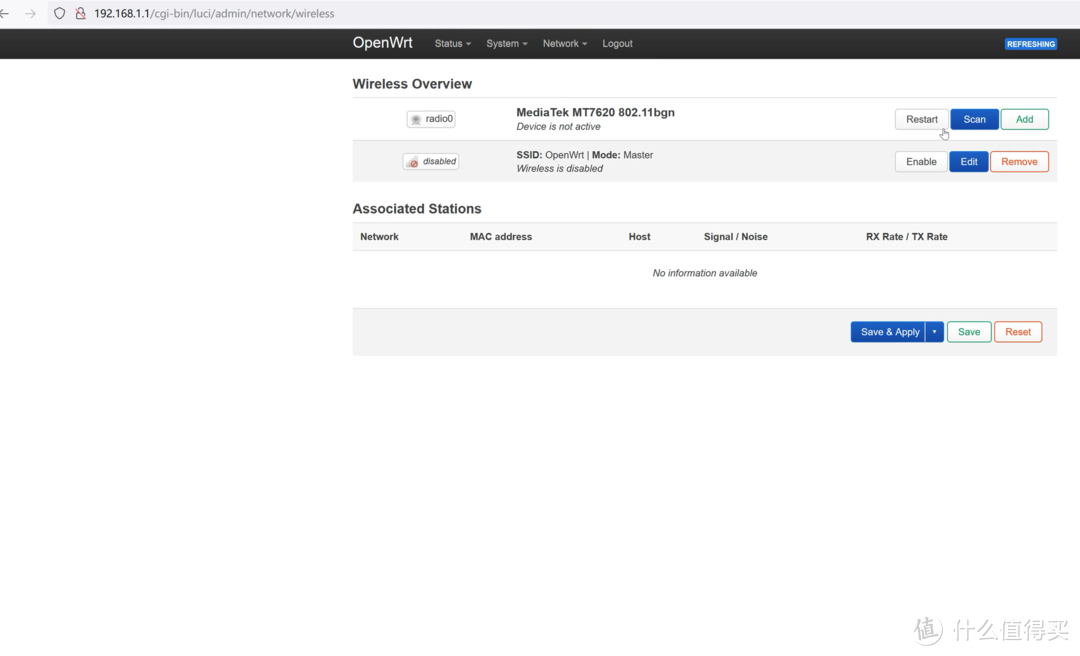
Task: Select Logout in the top navigation
Action: 617,44
